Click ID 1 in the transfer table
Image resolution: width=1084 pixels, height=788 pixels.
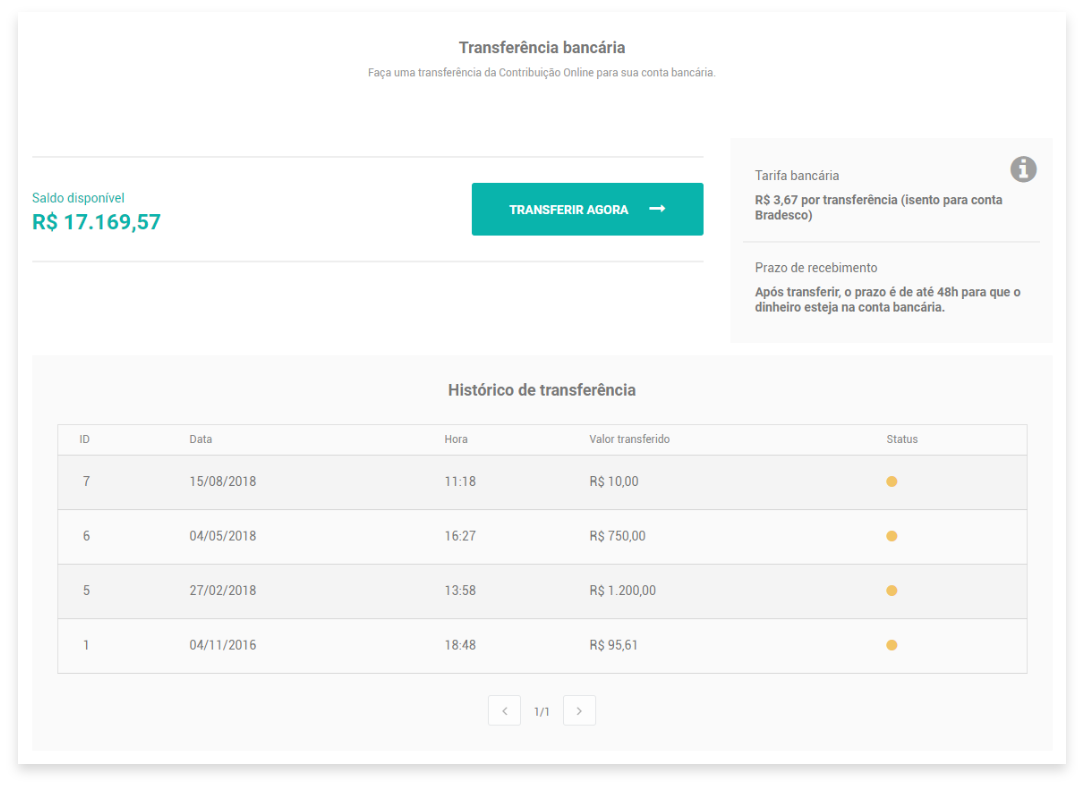[x=86, y=646]
